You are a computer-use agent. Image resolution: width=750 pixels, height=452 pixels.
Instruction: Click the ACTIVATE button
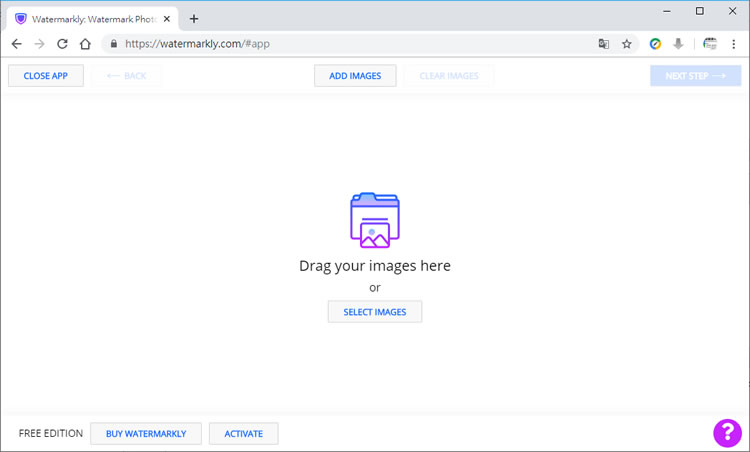(x=243, y=434)
